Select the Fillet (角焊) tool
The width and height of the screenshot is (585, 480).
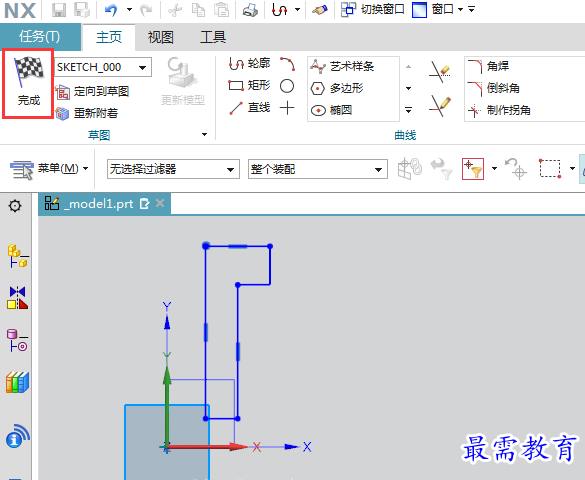pyautogui.click(x=488, y=66)
